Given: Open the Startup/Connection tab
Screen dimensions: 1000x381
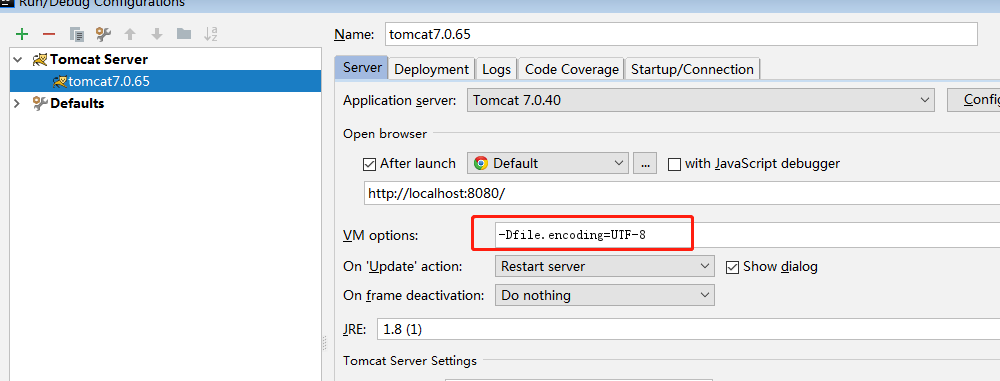Looking at the screenshot, I should [x=692, y=69].
